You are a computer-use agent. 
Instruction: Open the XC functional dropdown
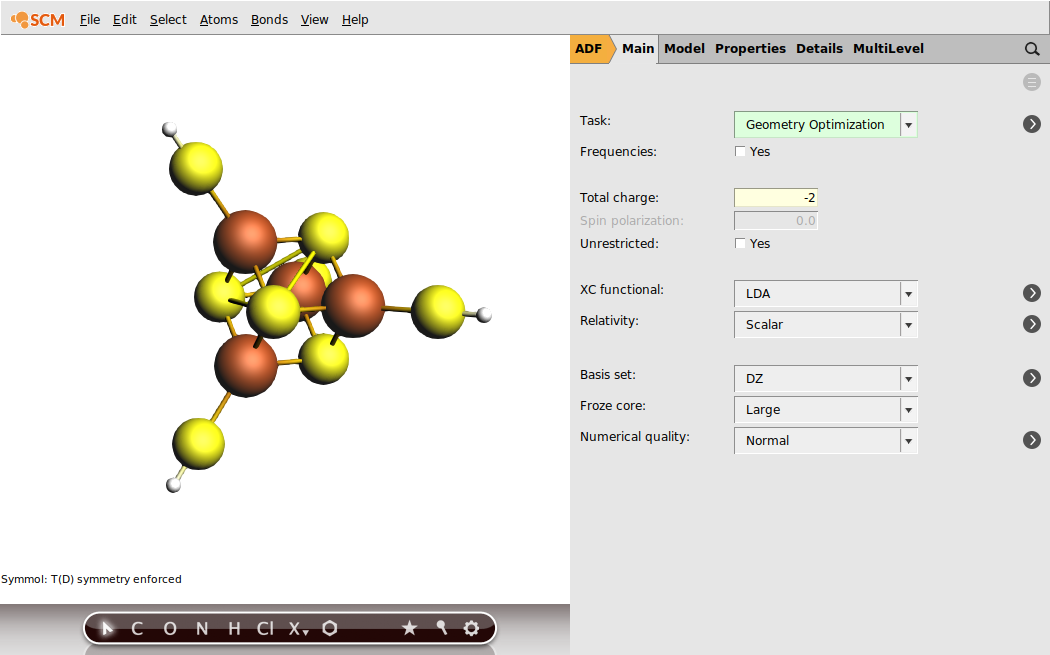908,293
